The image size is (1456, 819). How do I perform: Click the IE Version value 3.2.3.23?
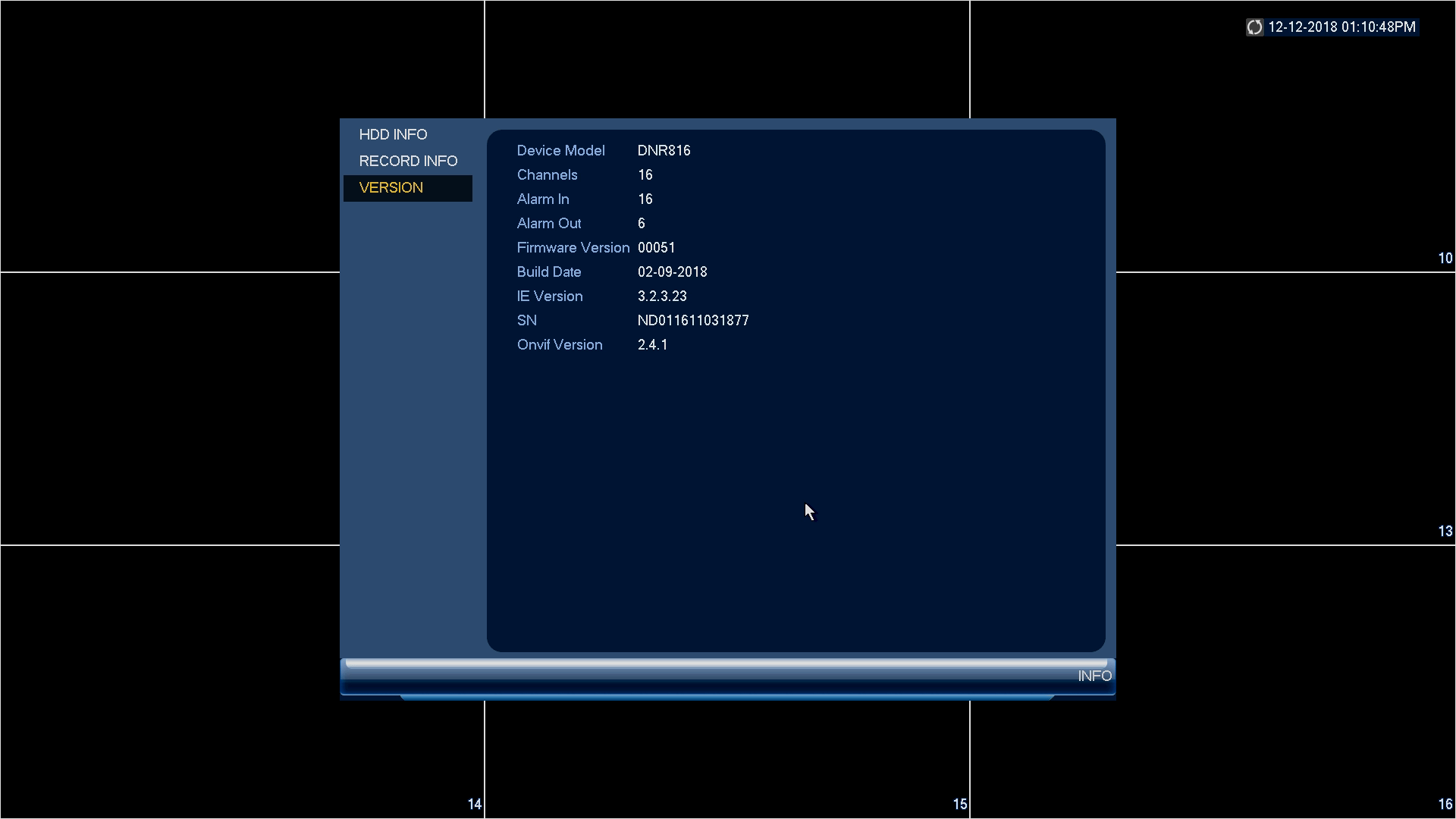662,296
